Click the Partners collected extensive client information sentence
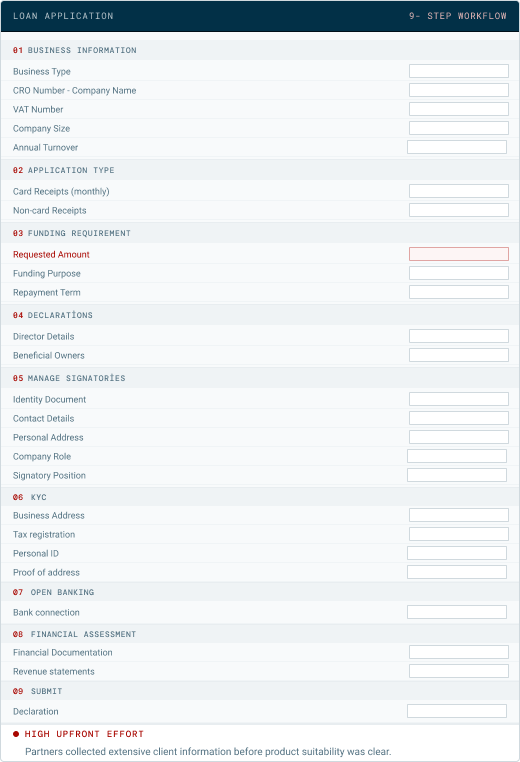 208,751
